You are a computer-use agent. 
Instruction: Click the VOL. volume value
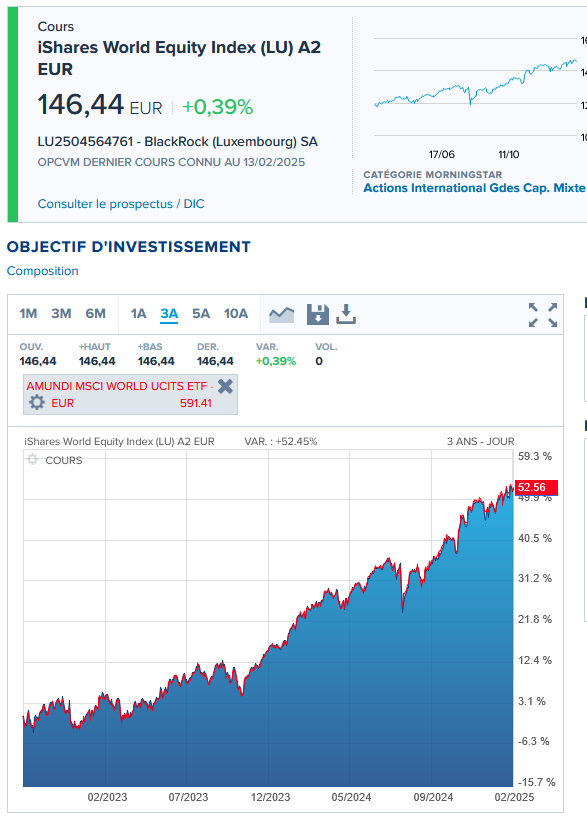click(x=319, y=361)
